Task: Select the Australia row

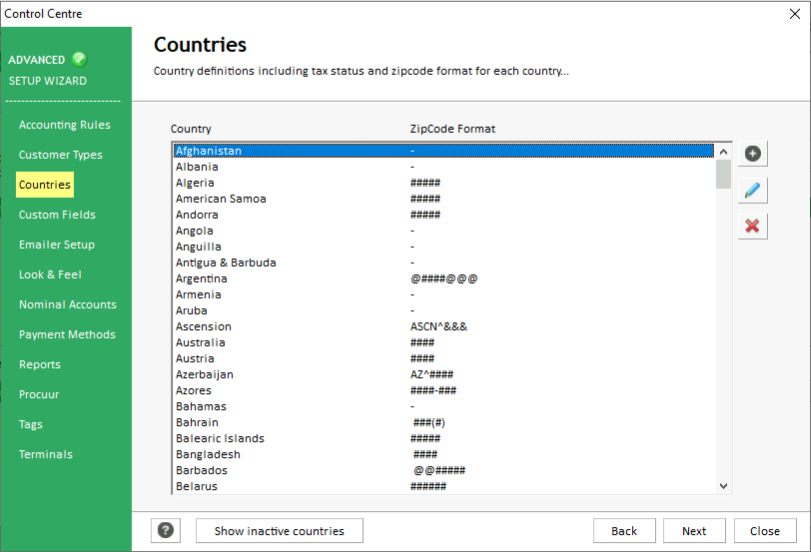Action: click(x=444, y=342)
